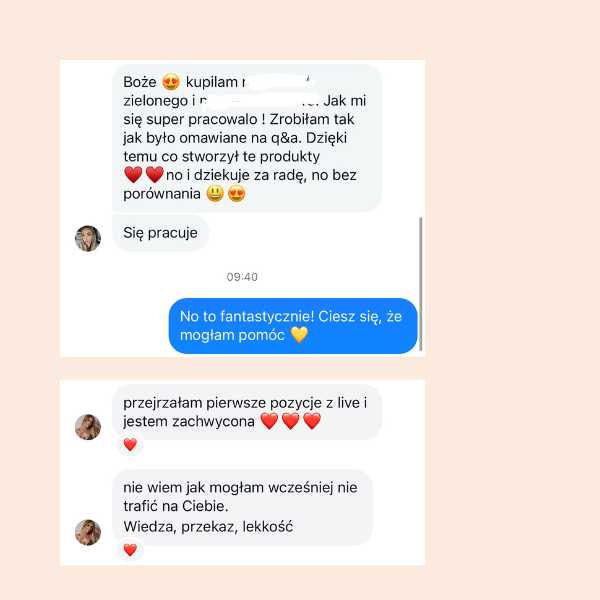Click the chat scrollbar on the right edge
Image resolution: width=600 pixels, height=600 pixels.
pos(421,284)
